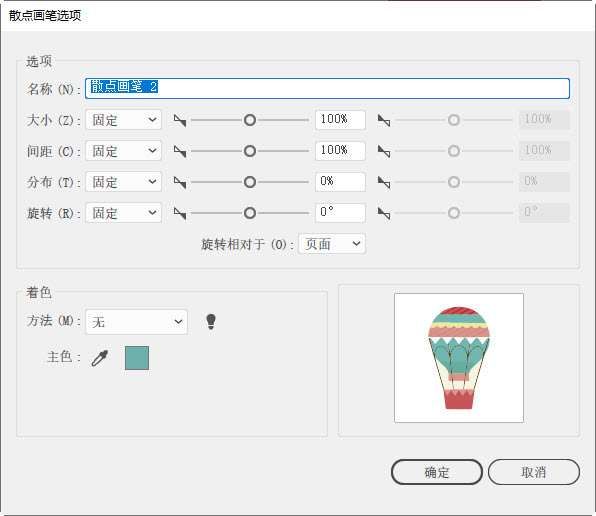Screen dimensions: 596x516
Task: Click the 取消 button
Action: pos(534,472)
